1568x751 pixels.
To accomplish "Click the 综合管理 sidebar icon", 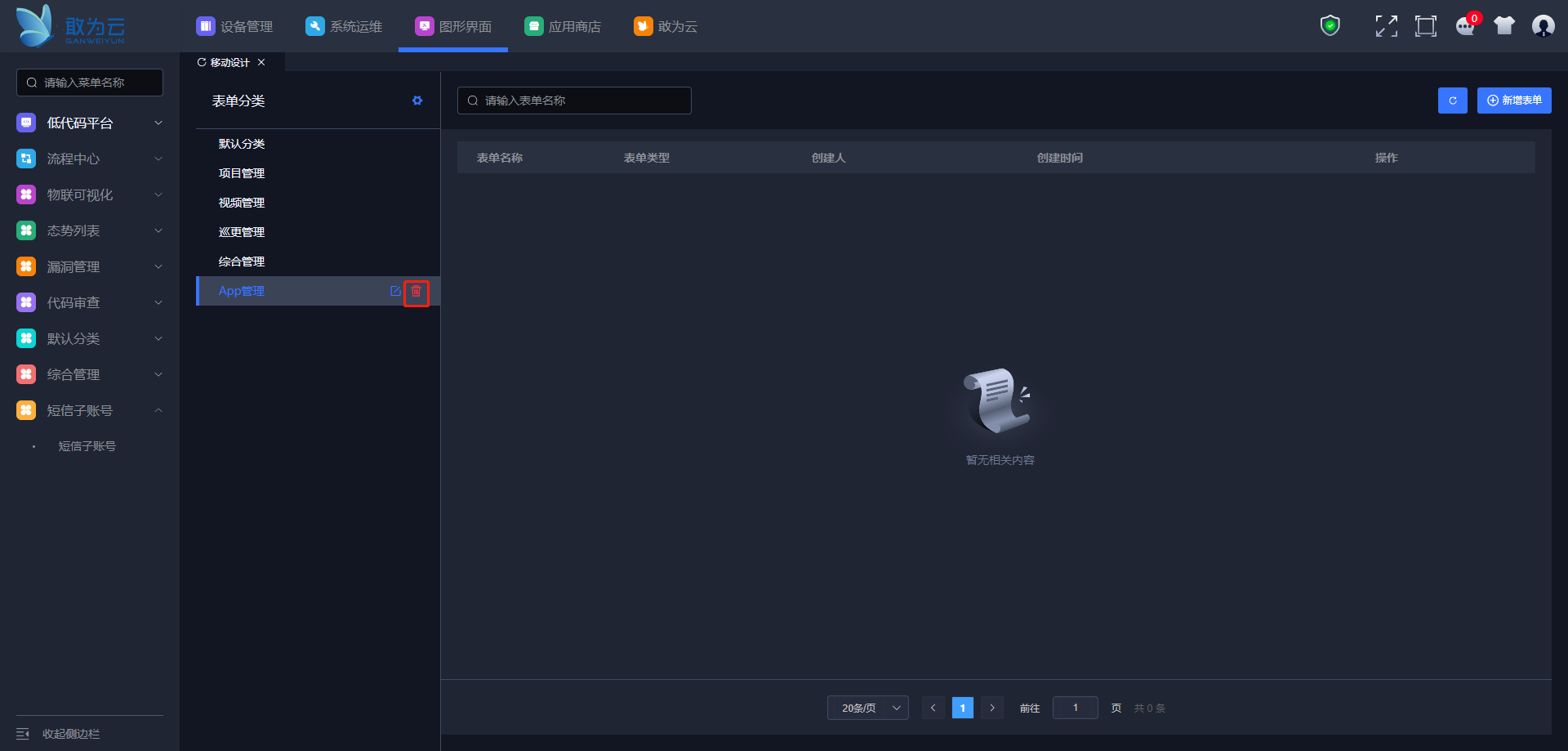I will click(26, 374).
